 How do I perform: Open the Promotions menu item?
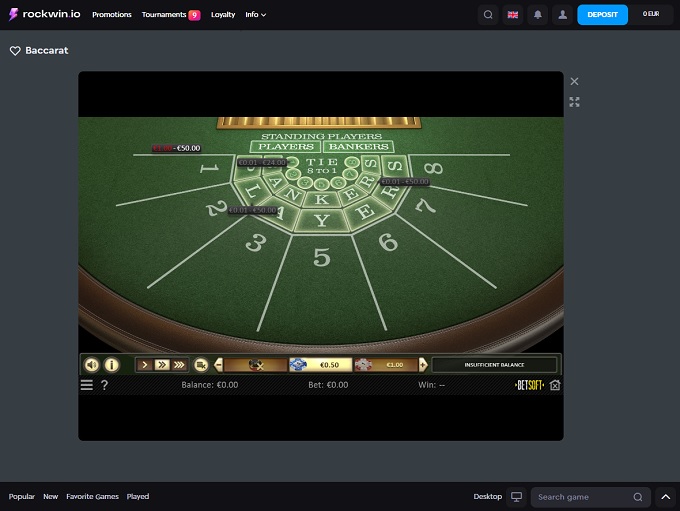tap(112, 15)
